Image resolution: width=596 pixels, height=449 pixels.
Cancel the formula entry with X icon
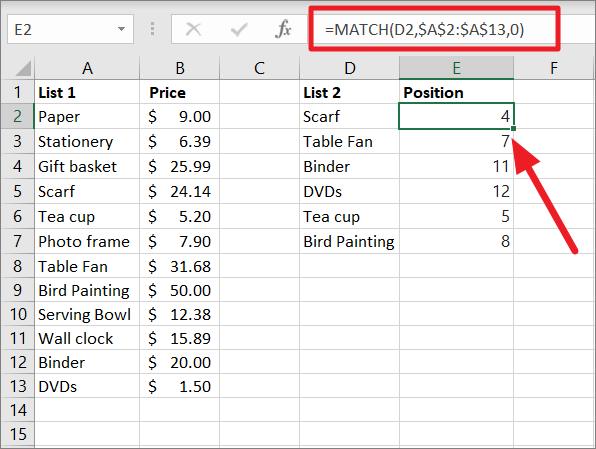[x=193, y=29]
